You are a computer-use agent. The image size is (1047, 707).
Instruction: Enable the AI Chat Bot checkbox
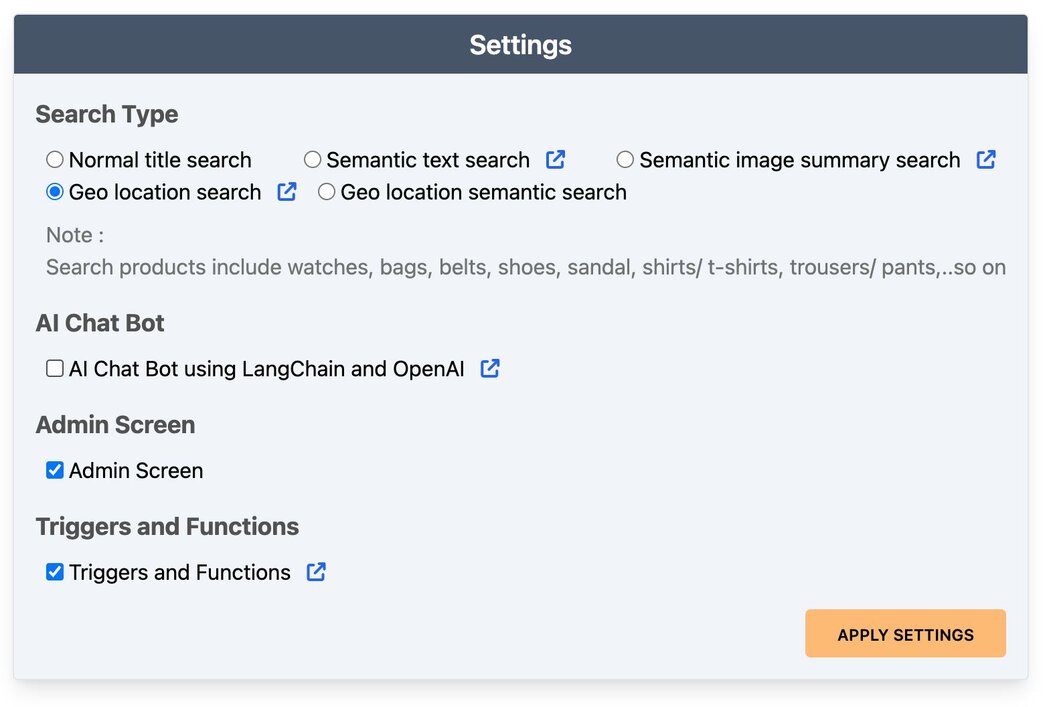click(54, 368)
